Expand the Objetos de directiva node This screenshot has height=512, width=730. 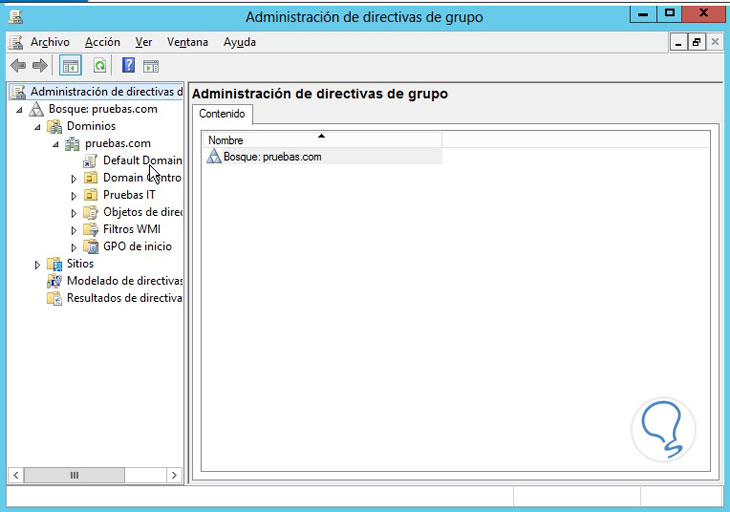click(x=74, y=213)
